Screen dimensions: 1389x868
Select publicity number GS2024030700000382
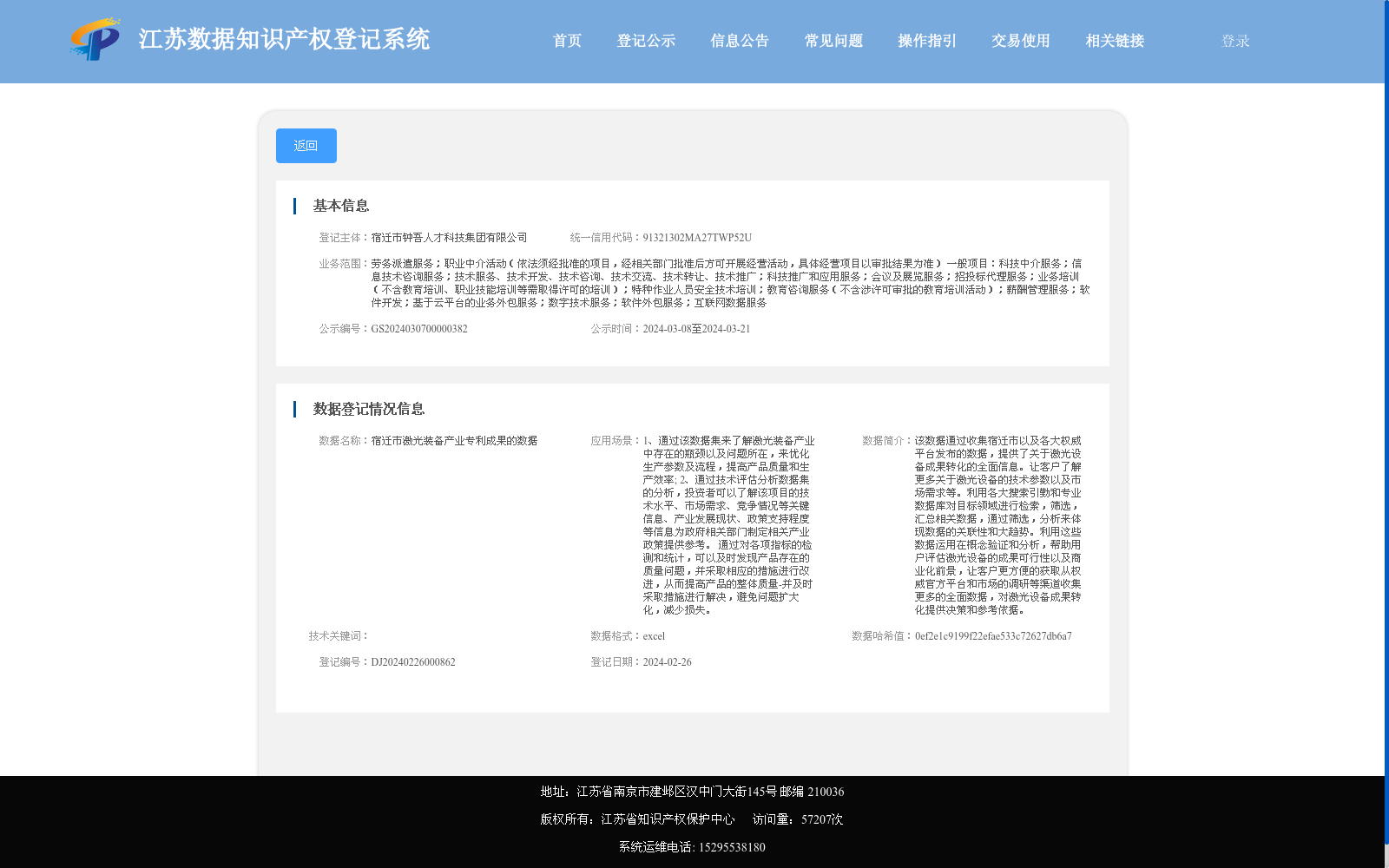pyautogui.click(x=419, y=329)
